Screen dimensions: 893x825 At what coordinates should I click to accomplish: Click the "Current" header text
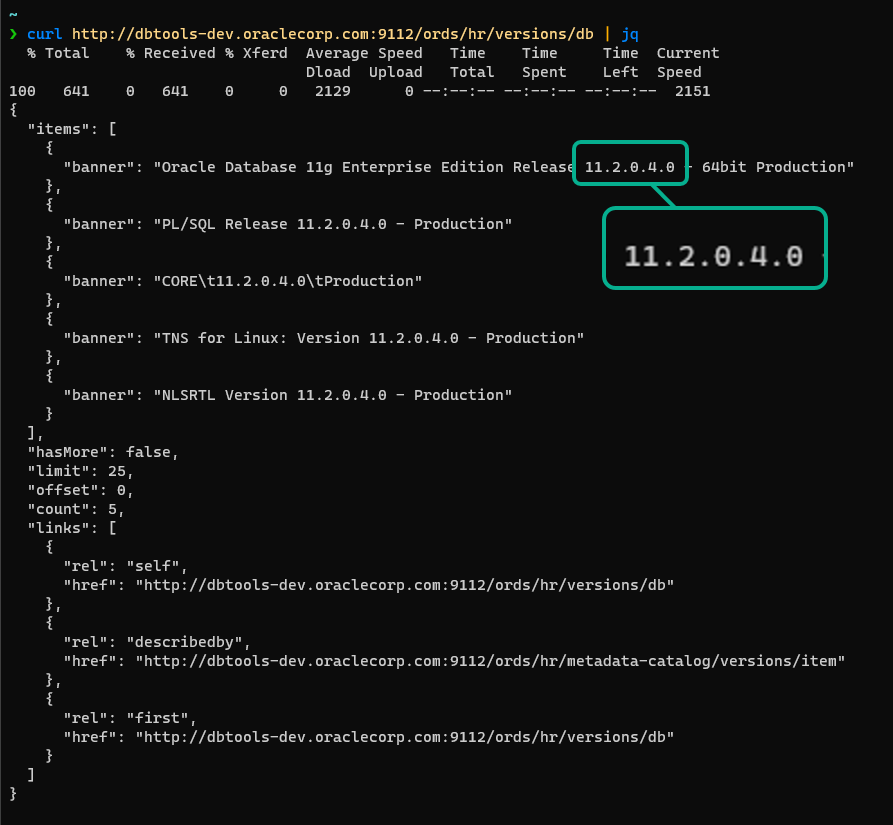688,53
